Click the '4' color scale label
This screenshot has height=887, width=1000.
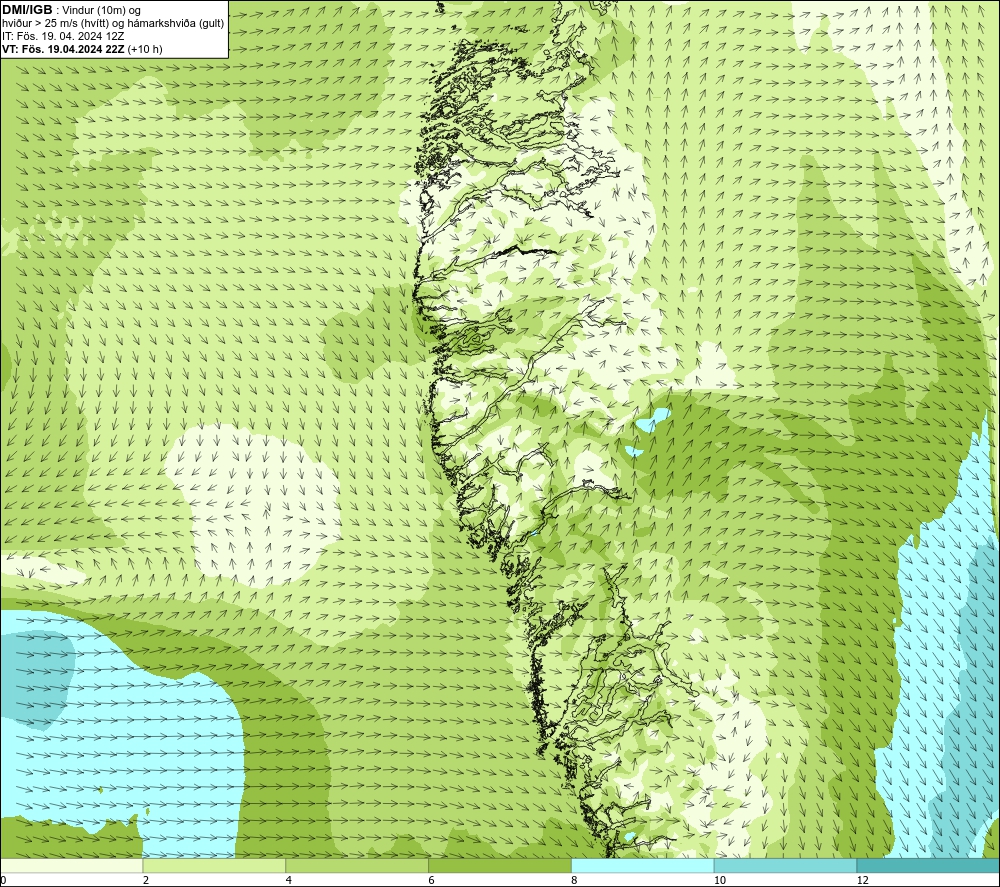289,881
